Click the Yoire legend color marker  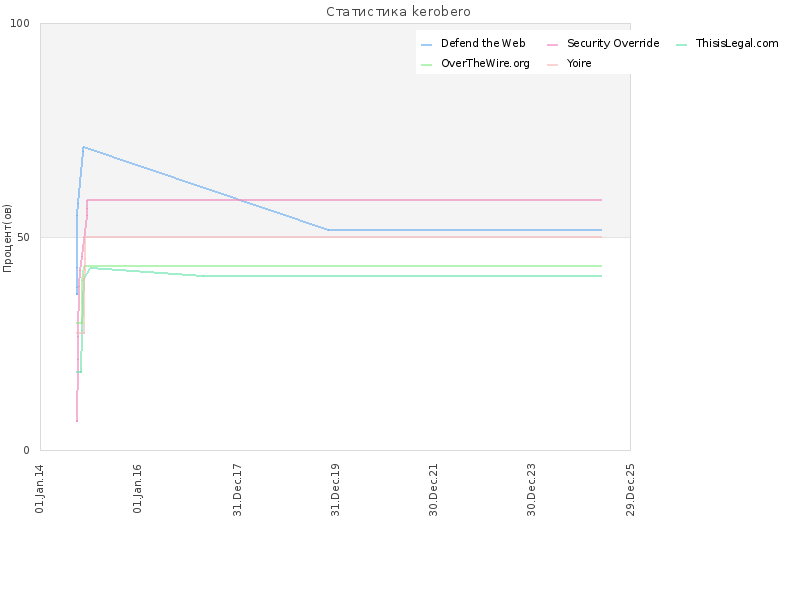click(x=553, y=65)
